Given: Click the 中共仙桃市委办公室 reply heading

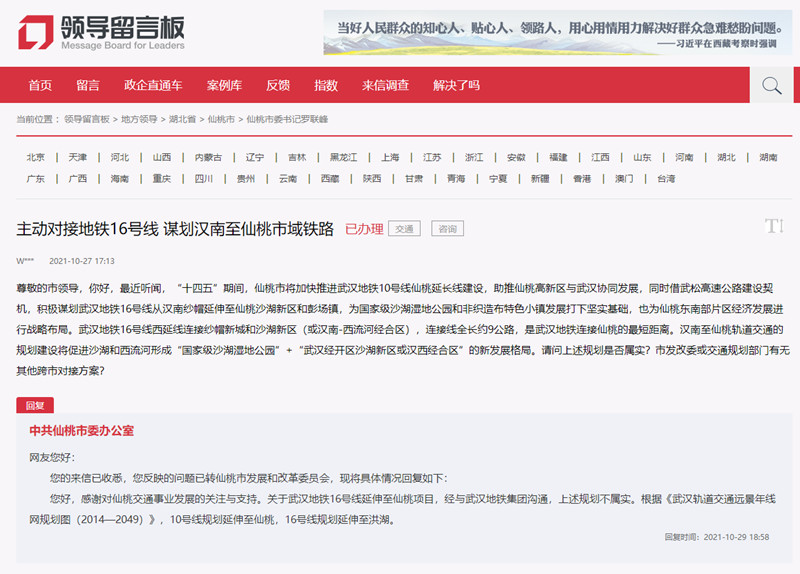Looking at the screenshot, I should 81,430.
